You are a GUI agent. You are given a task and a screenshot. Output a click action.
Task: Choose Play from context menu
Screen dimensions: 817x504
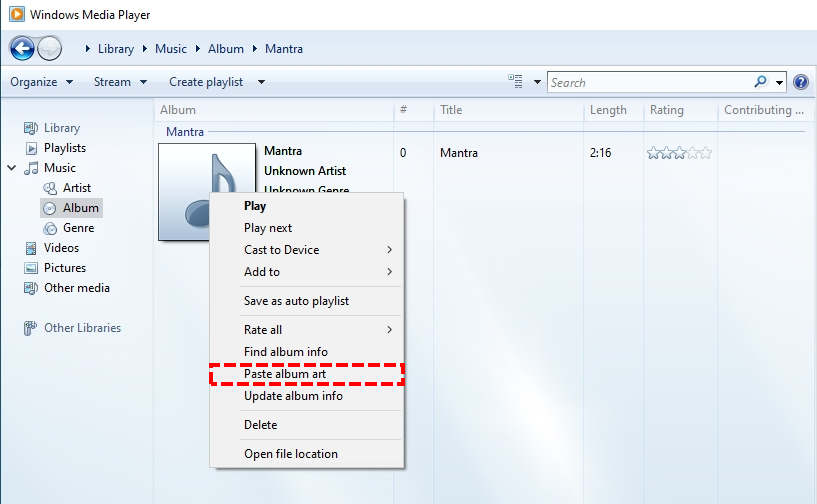click(307, 206)
